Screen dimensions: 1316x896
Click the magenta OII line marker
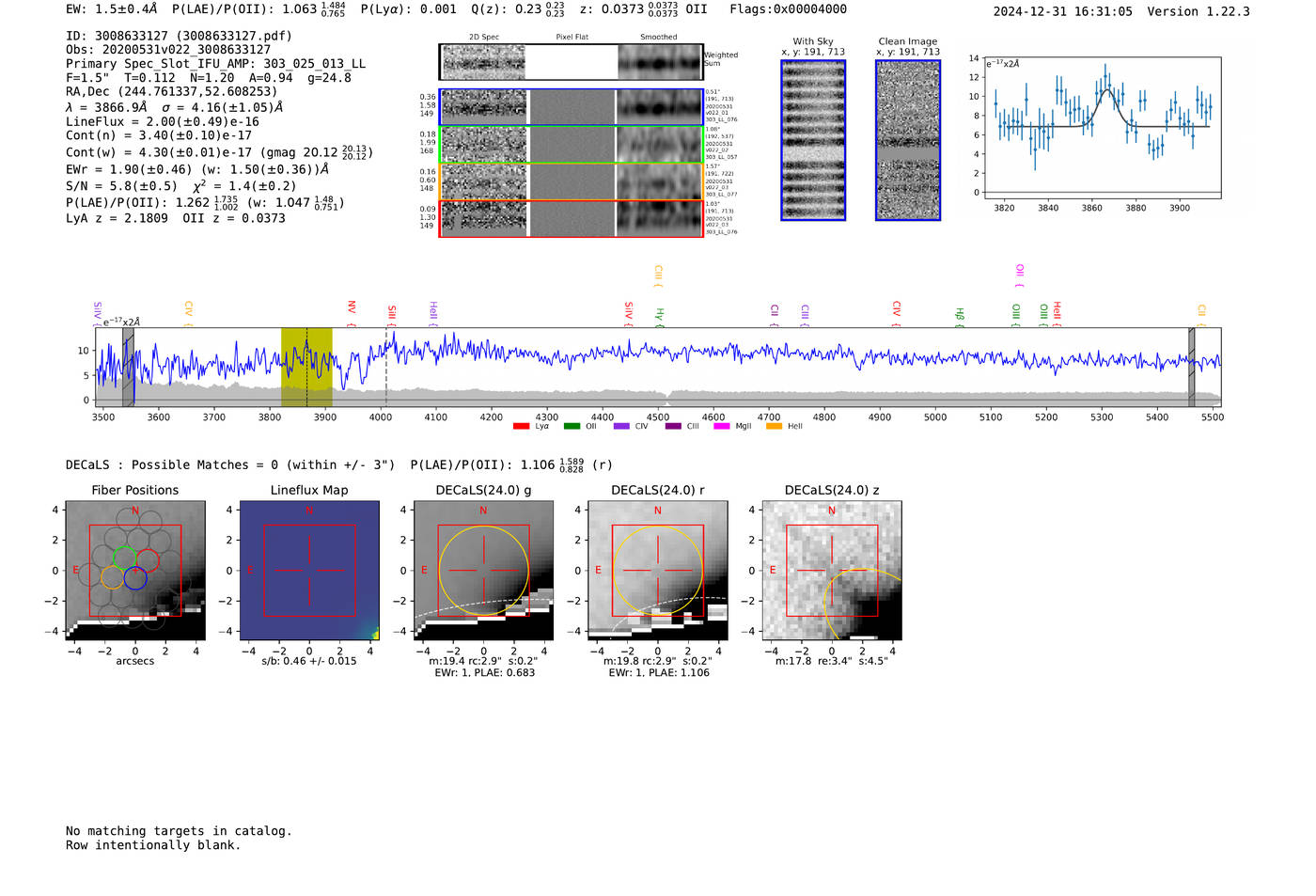[1020, 275]
